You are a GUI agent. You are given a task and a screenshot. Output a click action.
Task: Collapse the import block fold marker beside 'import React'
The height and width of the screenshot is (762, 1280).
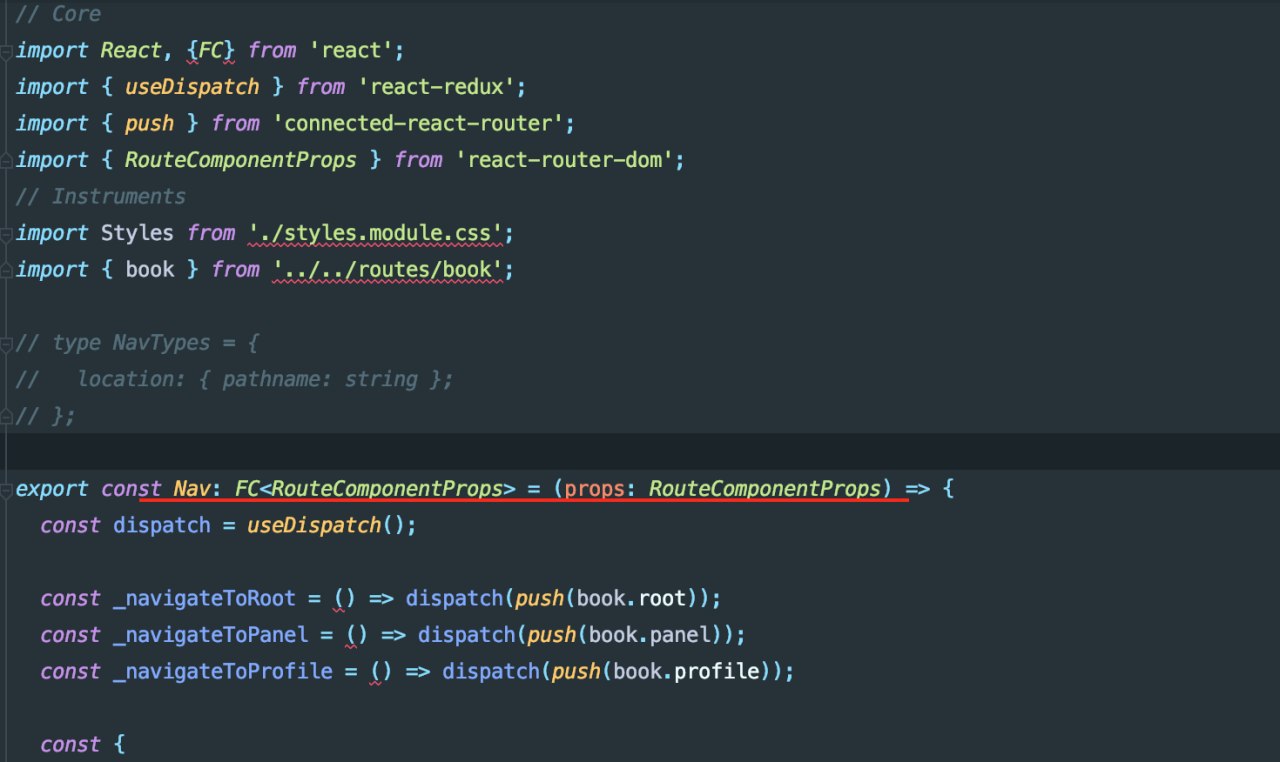[8, 51]
